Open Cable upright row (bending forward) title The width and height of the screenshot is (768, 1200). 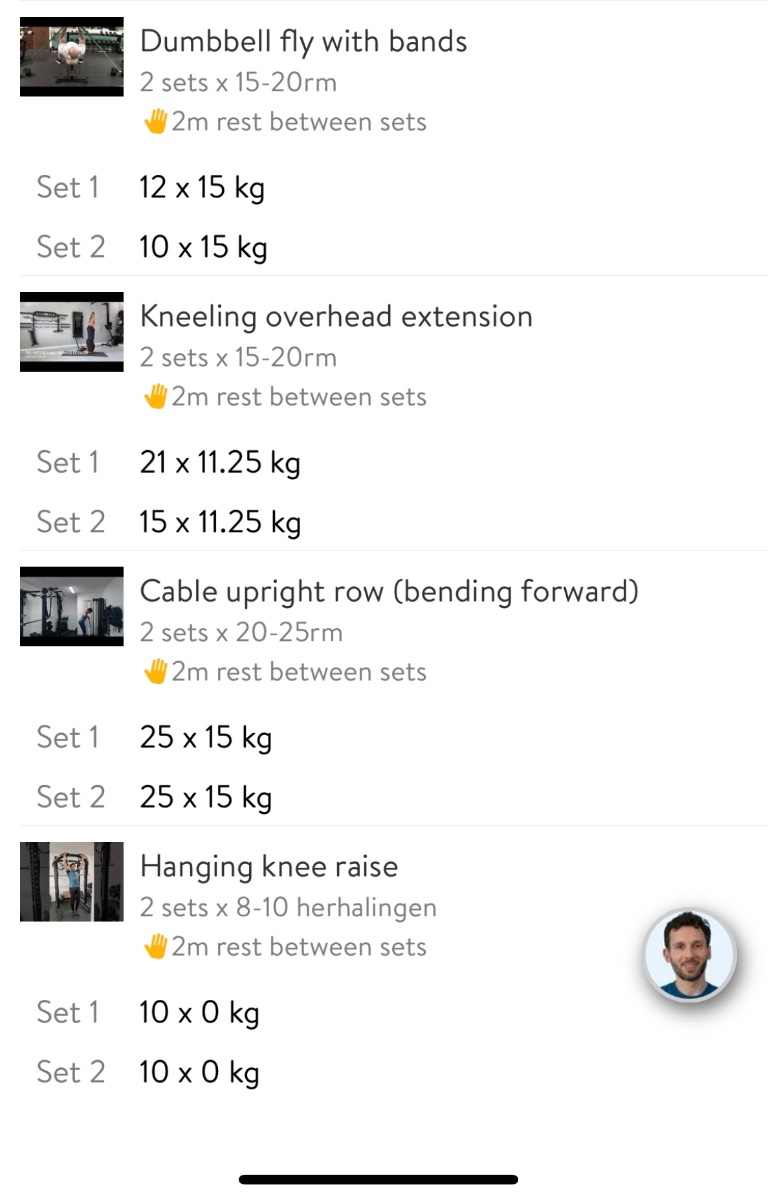pos(388,592)
